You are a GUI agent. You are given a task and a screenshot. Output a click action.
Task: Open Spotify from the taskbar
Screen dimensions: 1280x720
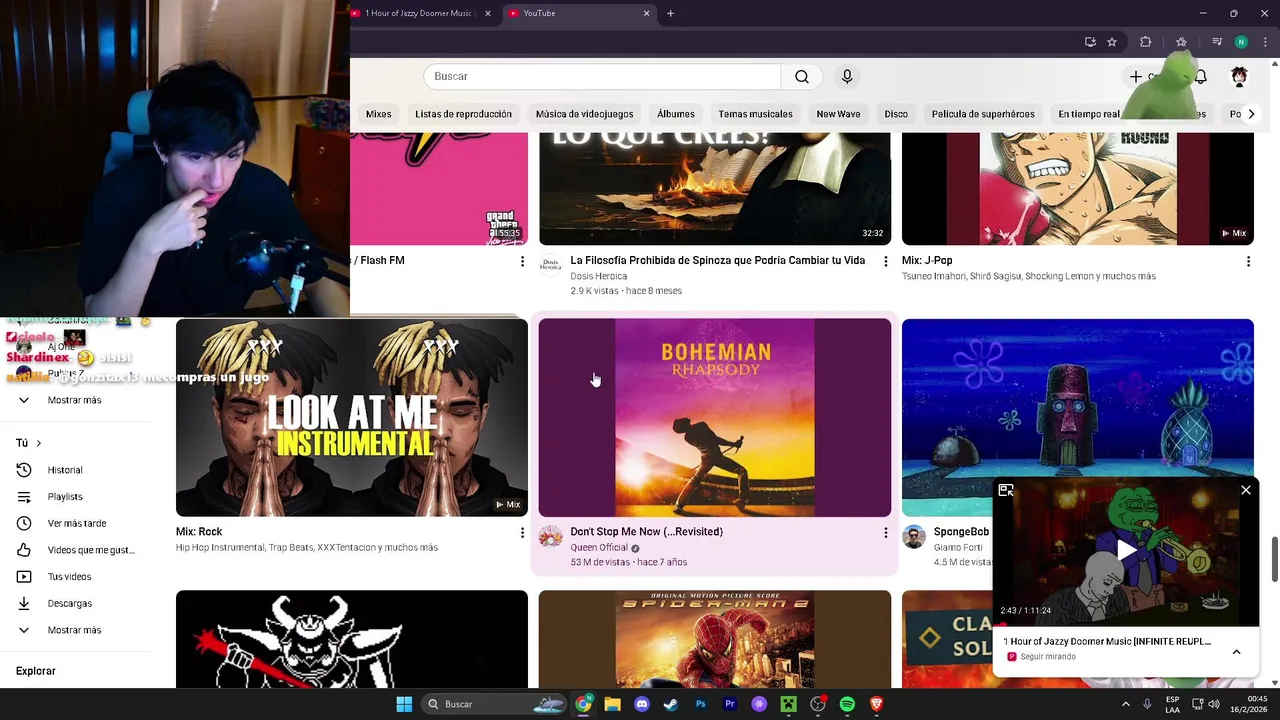coord(847,704)
